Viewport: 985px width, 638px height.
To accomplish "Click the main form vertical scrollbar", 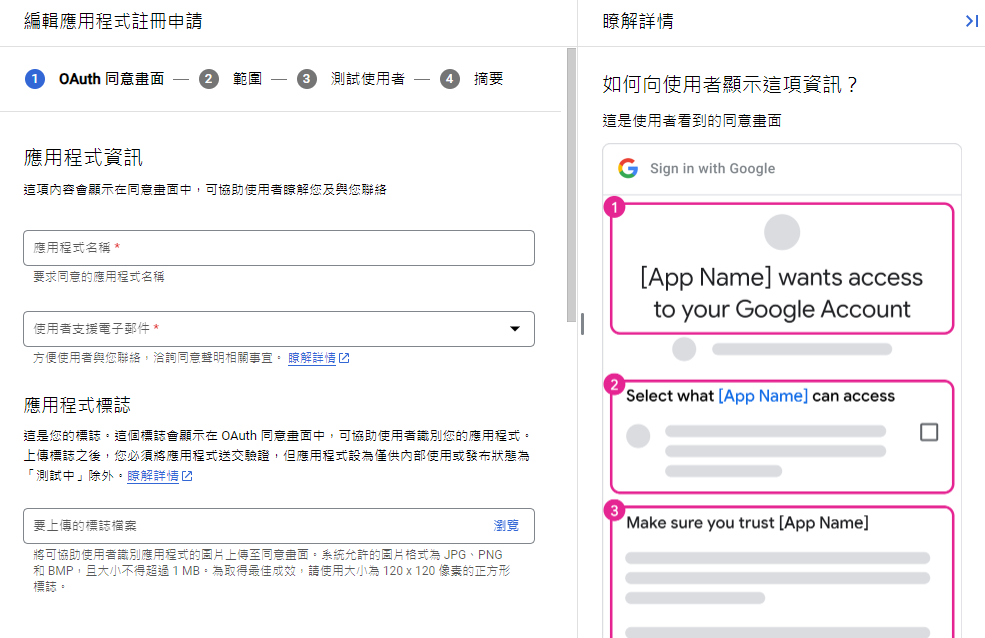I will click(571, 185).
